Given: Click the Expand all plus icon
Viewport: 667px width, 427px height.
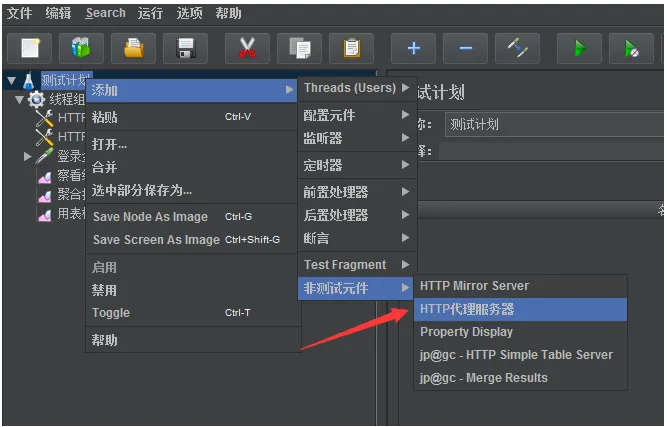Looking at the screenshot, I should tap(413, 48).
